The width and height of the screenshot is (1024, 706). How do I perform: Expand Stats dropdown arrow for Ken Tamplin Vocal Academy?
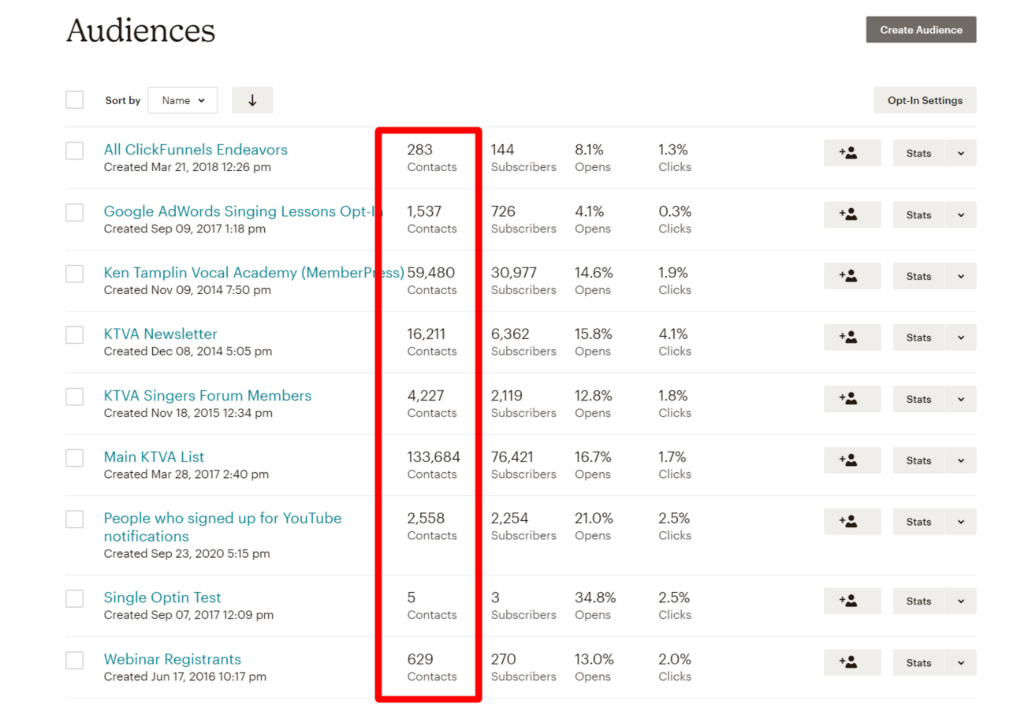961,276
